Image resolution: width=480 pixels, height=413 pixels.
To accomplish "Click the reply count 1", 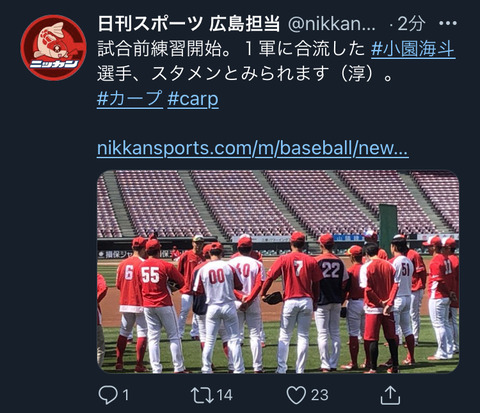I will (125, 395).
